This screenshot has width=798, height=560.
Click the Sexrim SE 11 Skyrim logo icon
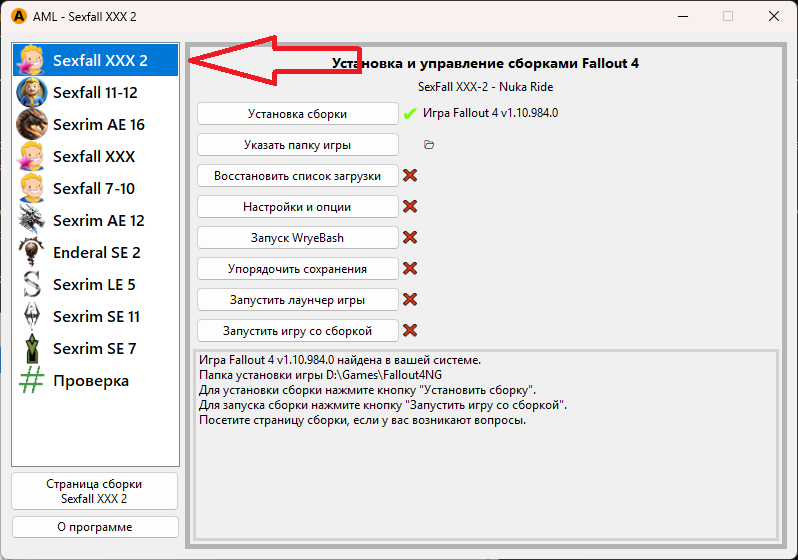point(32,316)
